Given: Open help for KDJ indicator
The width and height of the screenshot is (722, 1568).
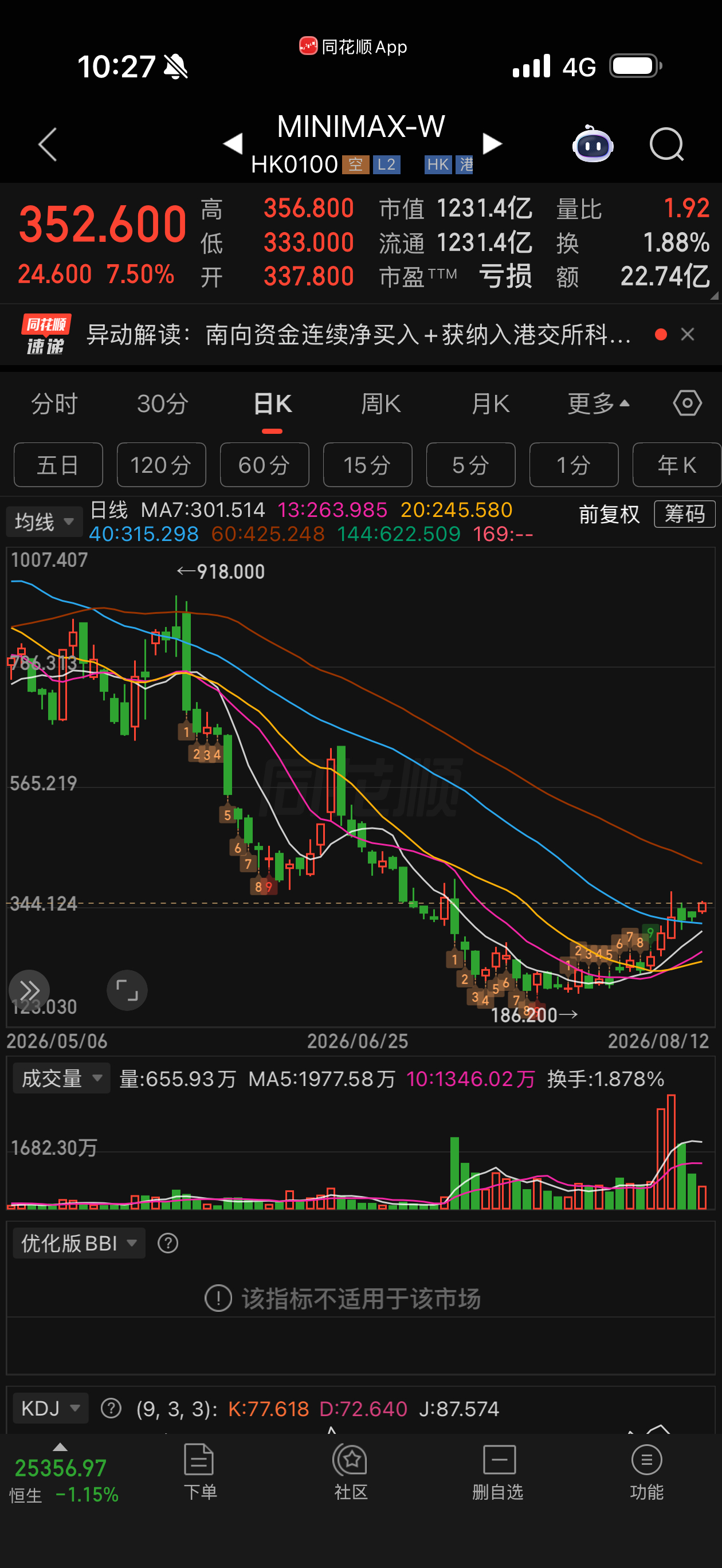Looking at the screenshot, I should (x=111, y=1408).
